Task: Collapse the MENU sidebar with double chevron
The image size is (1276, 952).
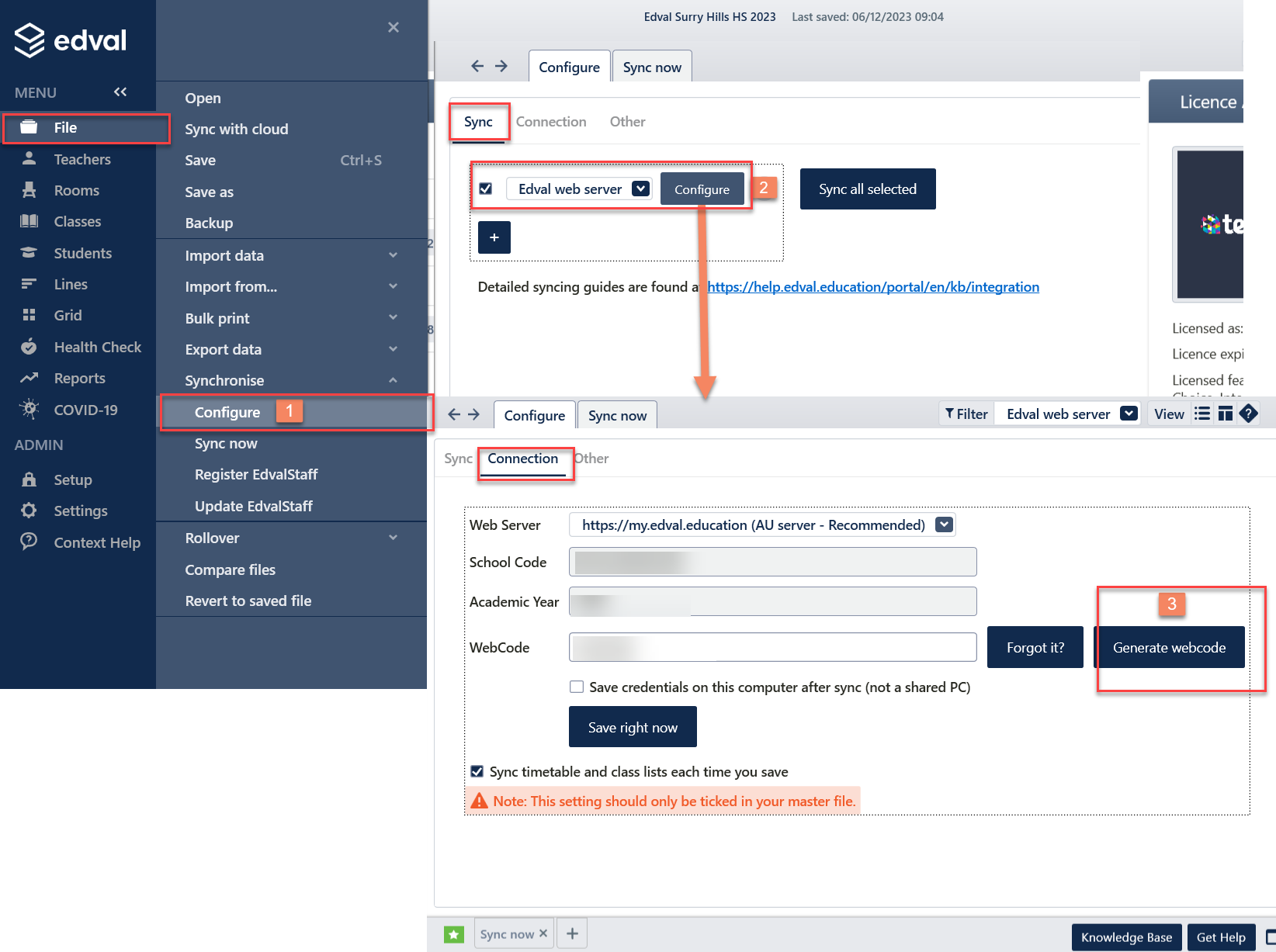Action: tap(120, 92)
